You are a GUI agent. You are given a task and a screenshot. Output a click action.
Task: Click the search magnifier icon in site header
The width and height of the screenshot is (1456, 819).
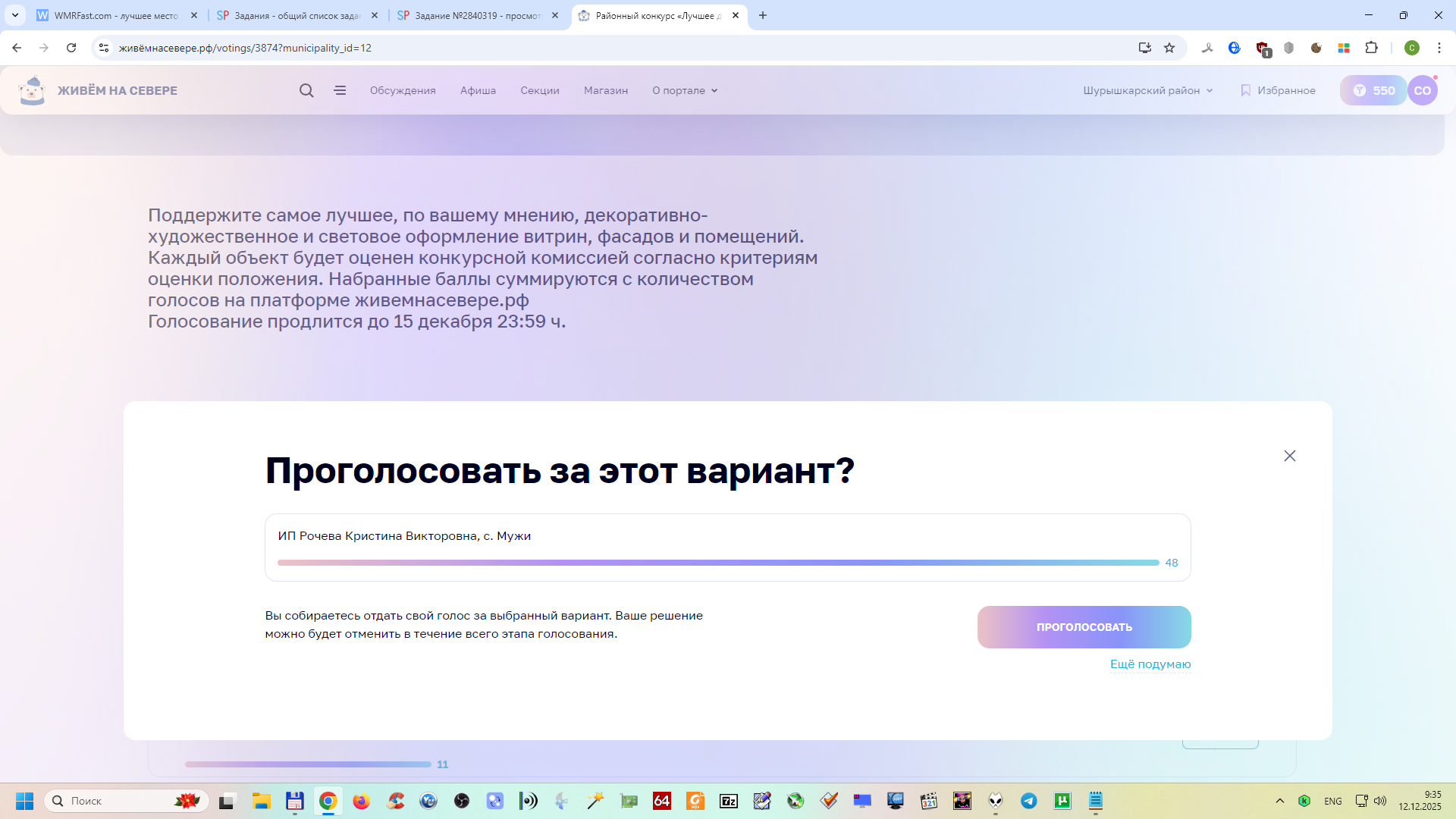(x=306, y=90)
